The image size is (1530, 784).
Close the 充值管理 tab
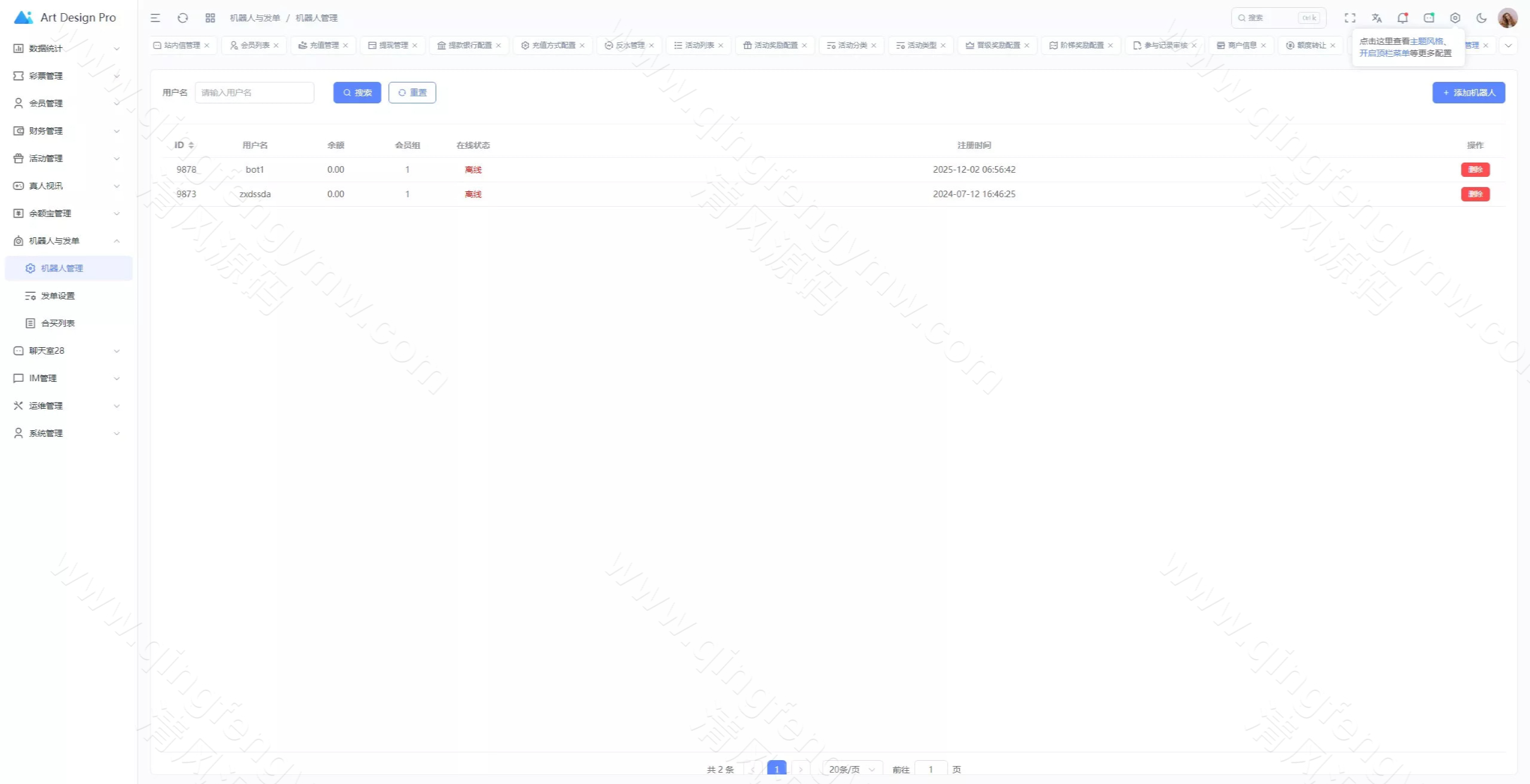[x=345, y=45]
